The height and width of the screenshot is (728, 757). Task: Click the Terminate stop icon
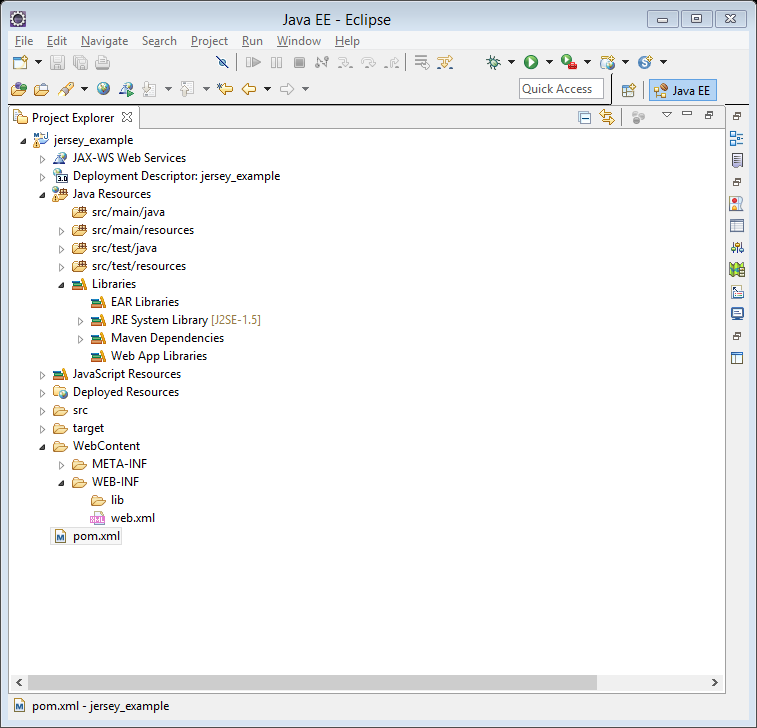[x=299, y=62]
